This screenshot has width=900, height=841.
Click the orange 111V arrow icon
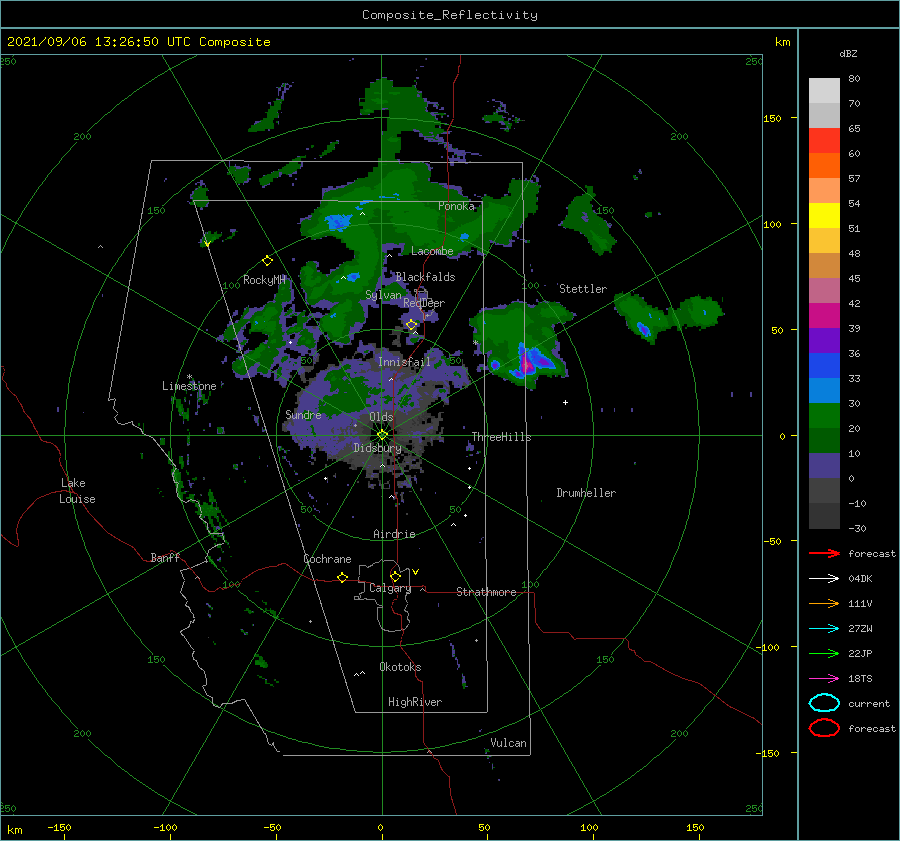point(824,603)
